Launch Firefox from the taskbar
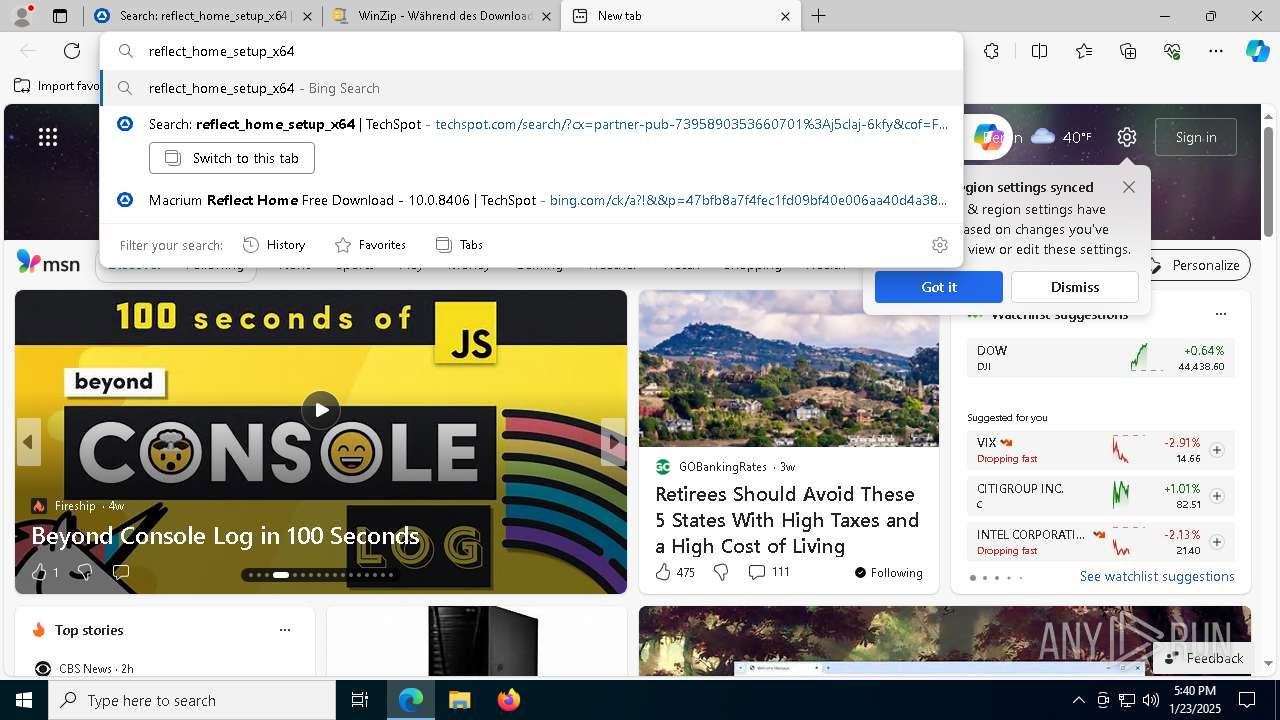Viewport: 1280px width, 720px height. point(508,700)
